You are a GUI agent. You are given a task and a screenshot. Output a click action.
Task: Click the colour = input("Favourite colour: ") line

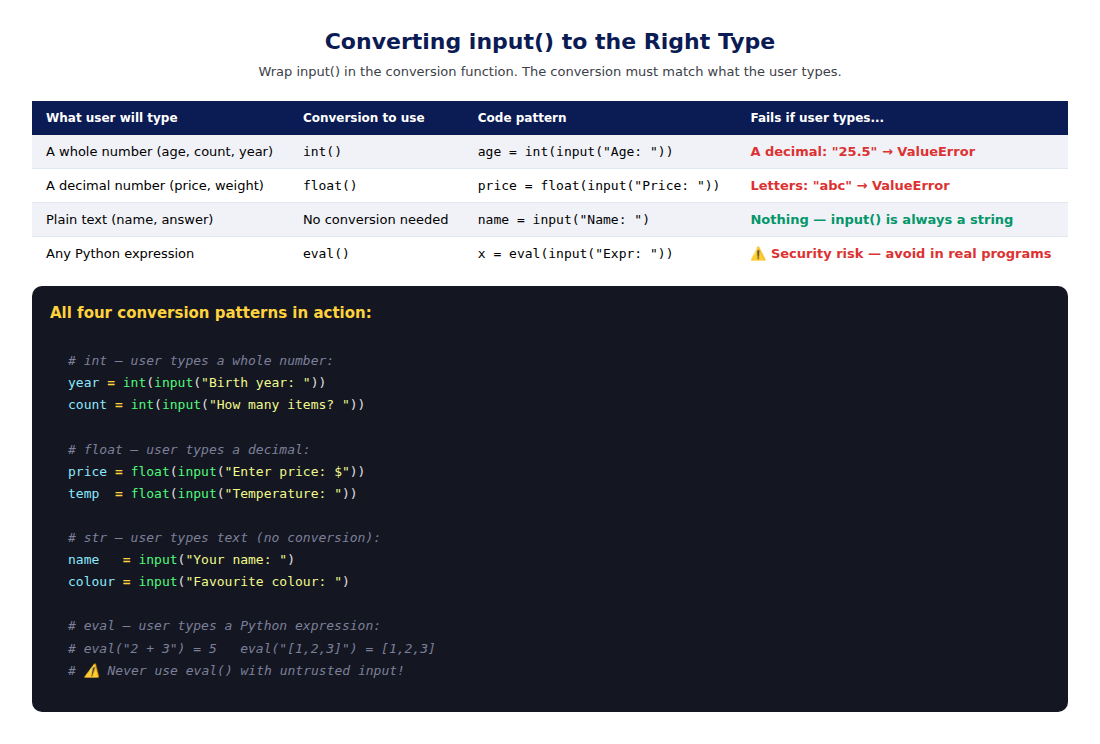[x=208, y=582]
